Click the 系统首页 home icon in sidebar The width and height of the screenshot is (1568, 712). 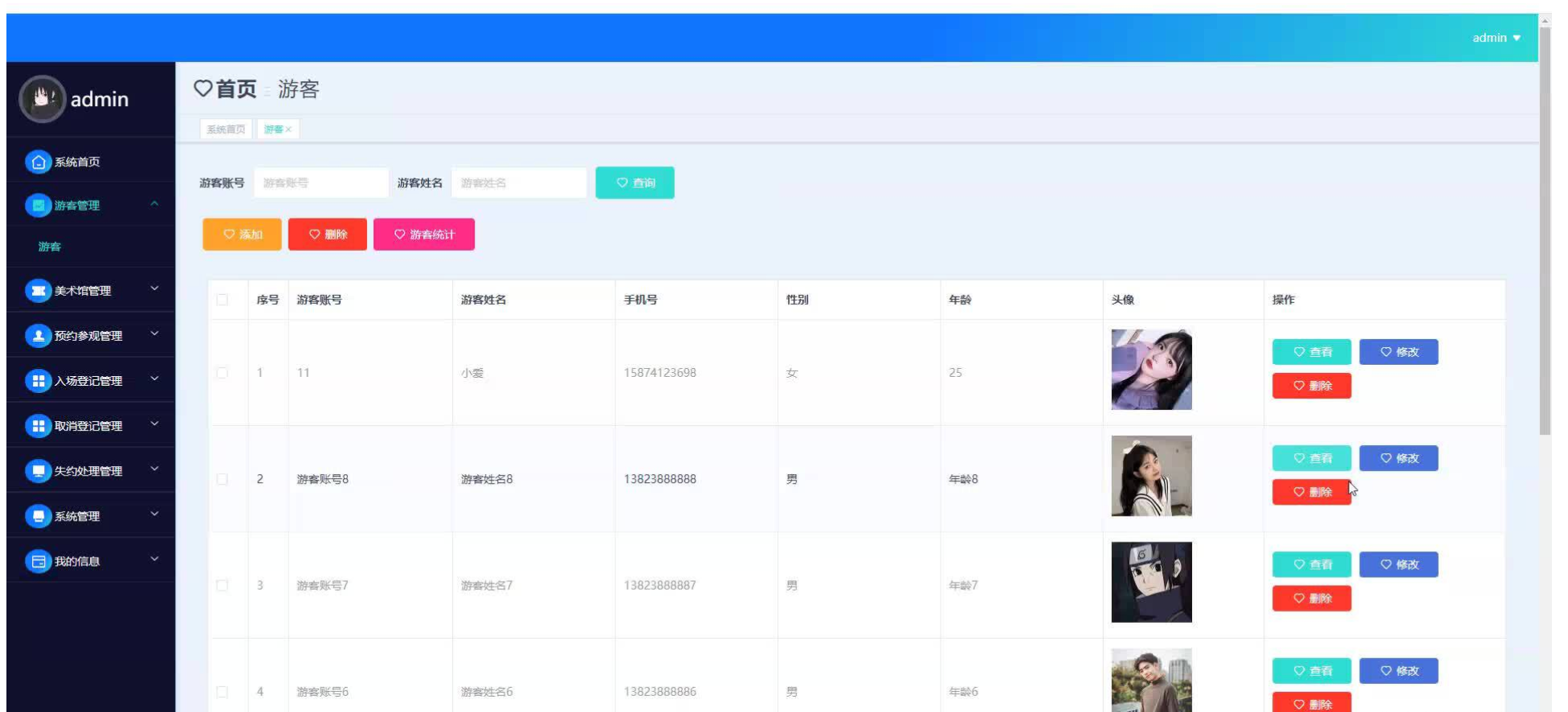(38, 162)
